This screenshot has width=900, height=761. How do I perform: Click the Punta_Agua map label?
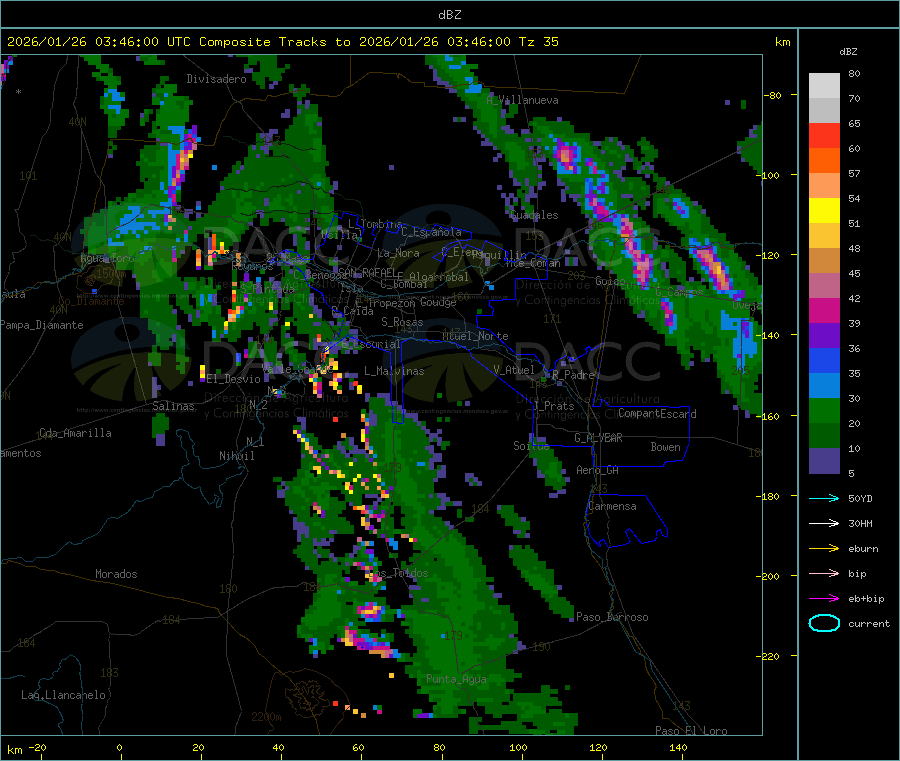(x=456, y=680)
